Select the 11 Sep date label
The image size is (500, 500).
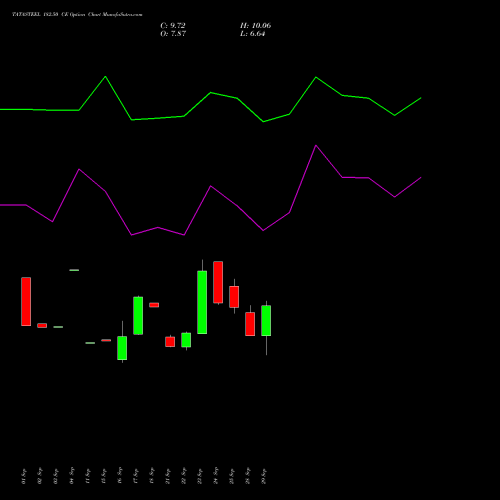point(88,476)
